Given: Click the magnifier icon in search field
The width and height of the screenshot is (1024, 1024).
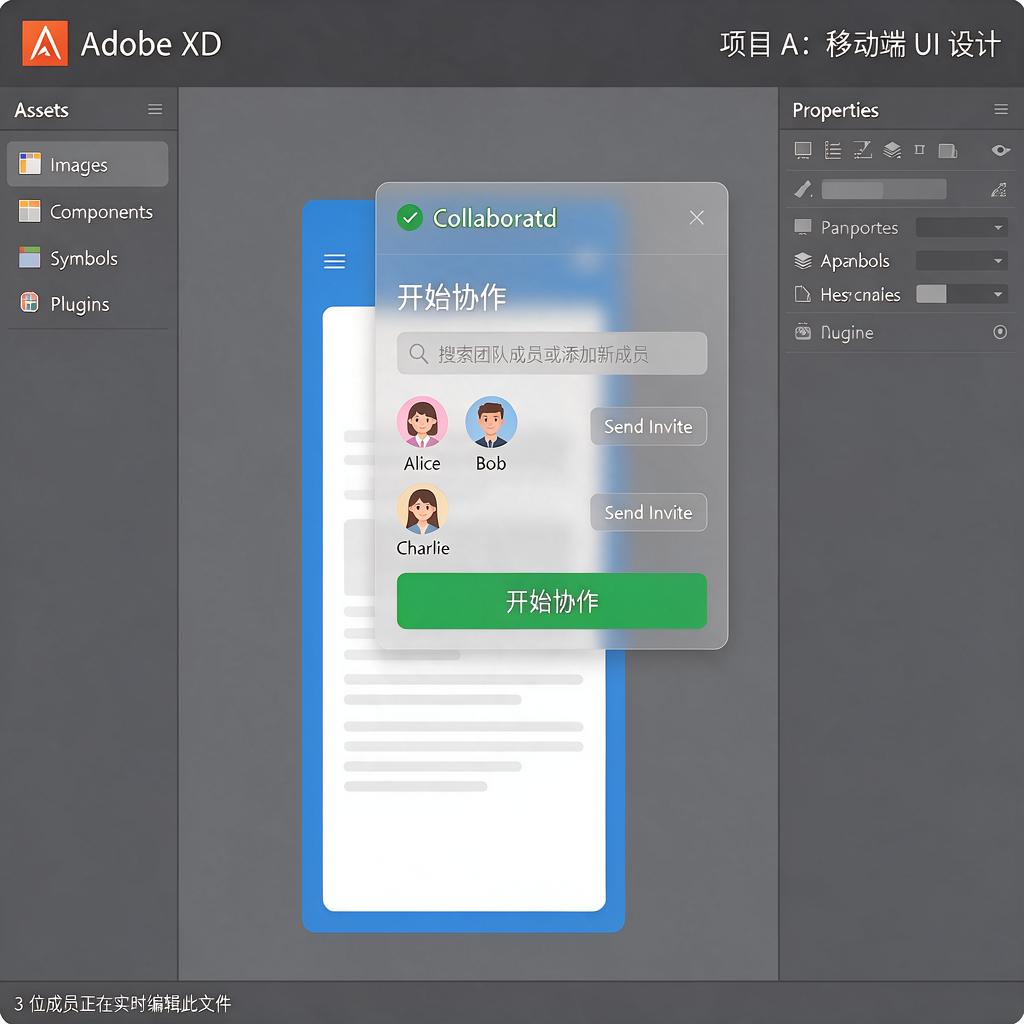Looking at the screenshot, I should (419, 353).
